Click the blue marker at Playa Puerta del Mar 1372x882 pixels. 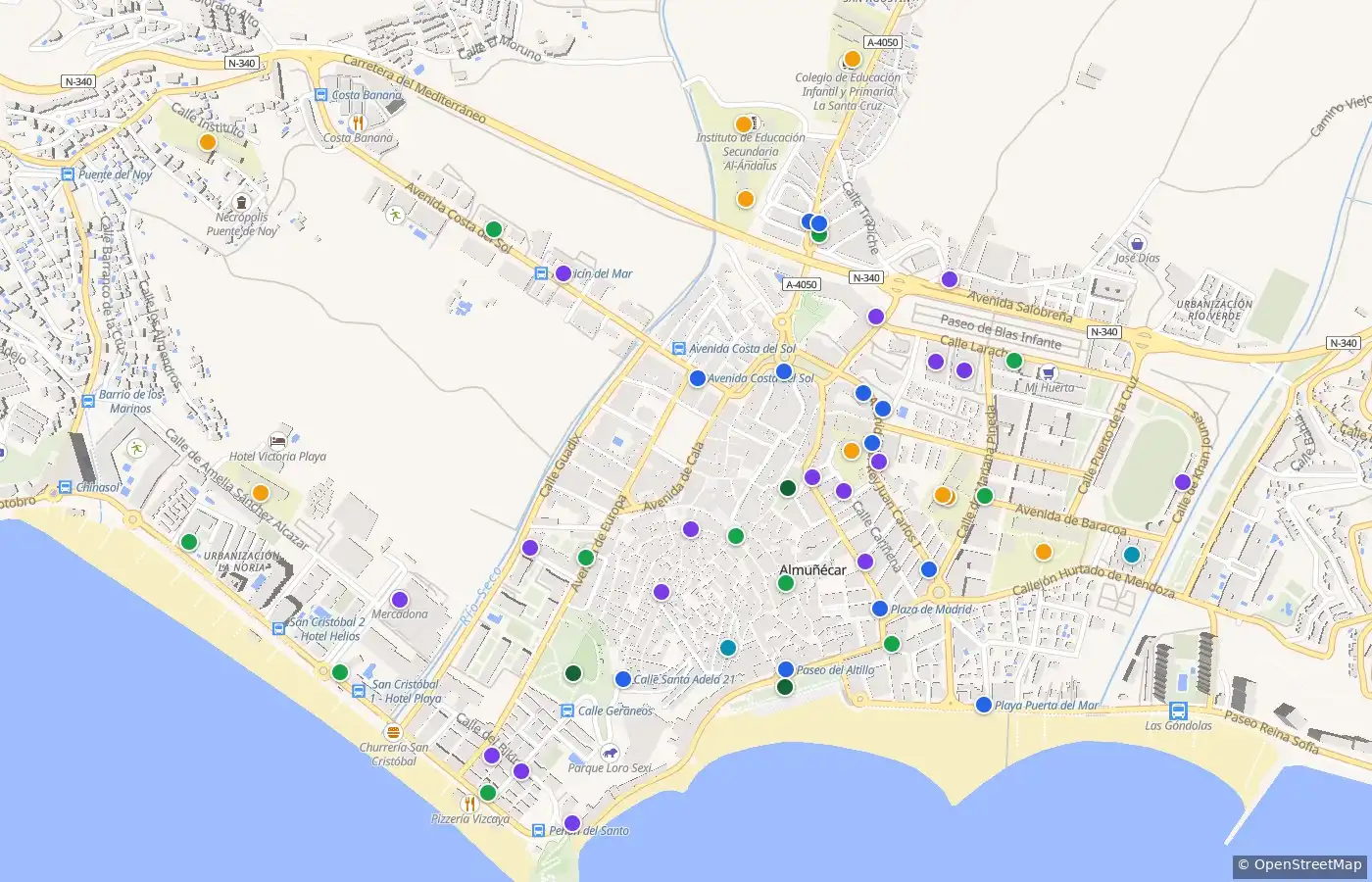click(x=984, y=705)
